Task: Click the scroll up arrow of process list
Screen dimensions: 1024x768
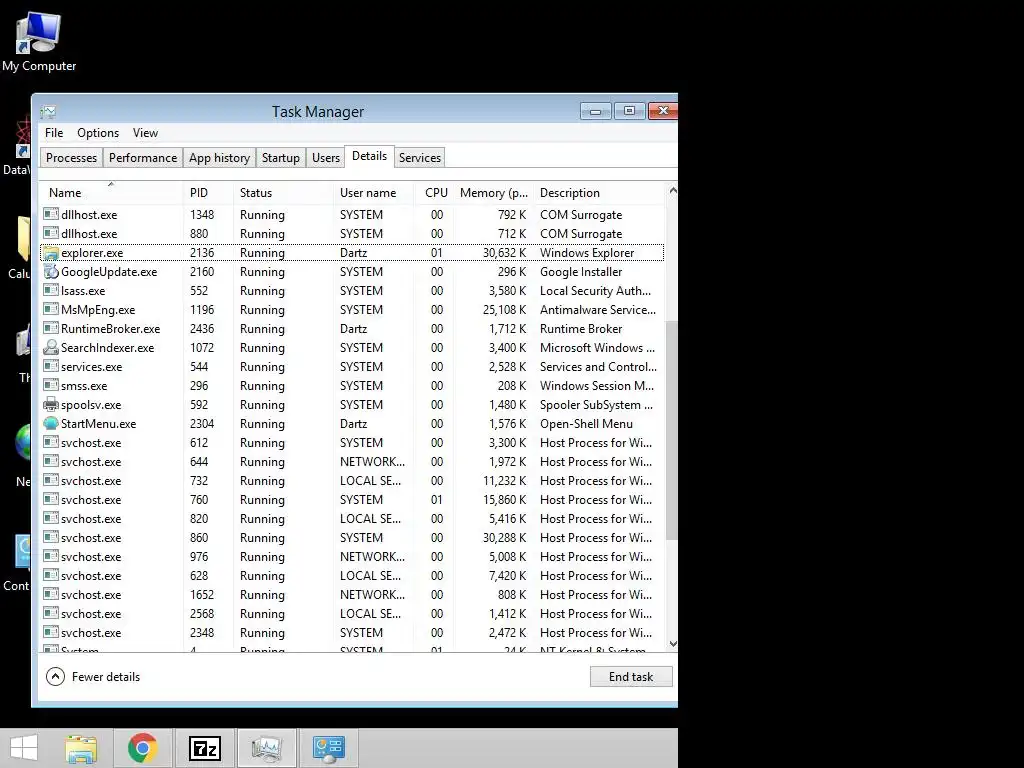Action: coord(672,191)
